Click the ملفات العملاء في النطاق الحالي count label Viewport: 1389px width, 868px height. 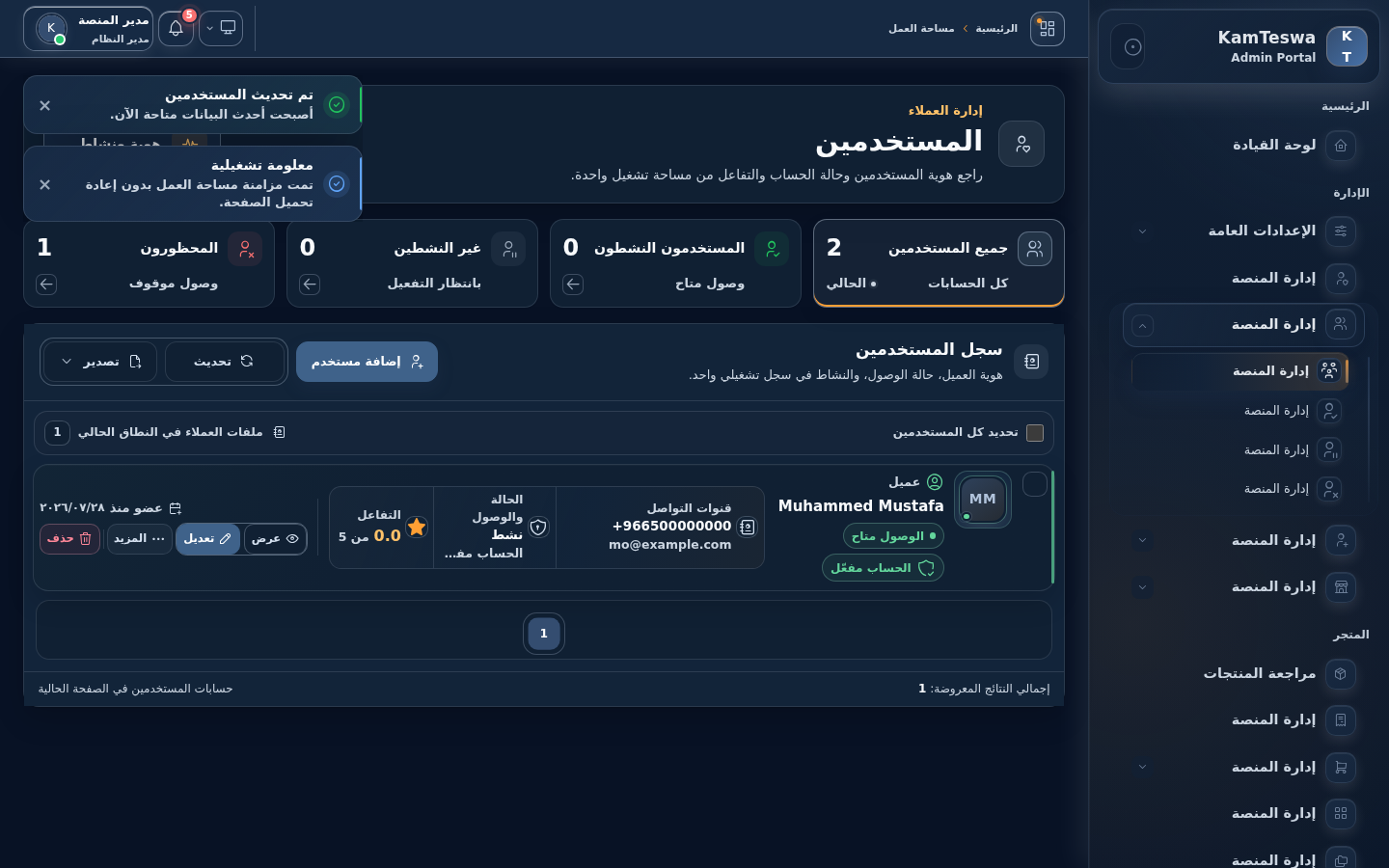tap(171, 433)
